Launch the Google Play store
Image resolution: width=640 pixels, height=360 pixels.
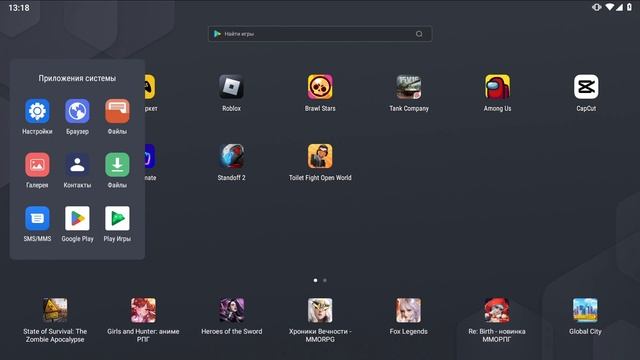pos(77,218)
